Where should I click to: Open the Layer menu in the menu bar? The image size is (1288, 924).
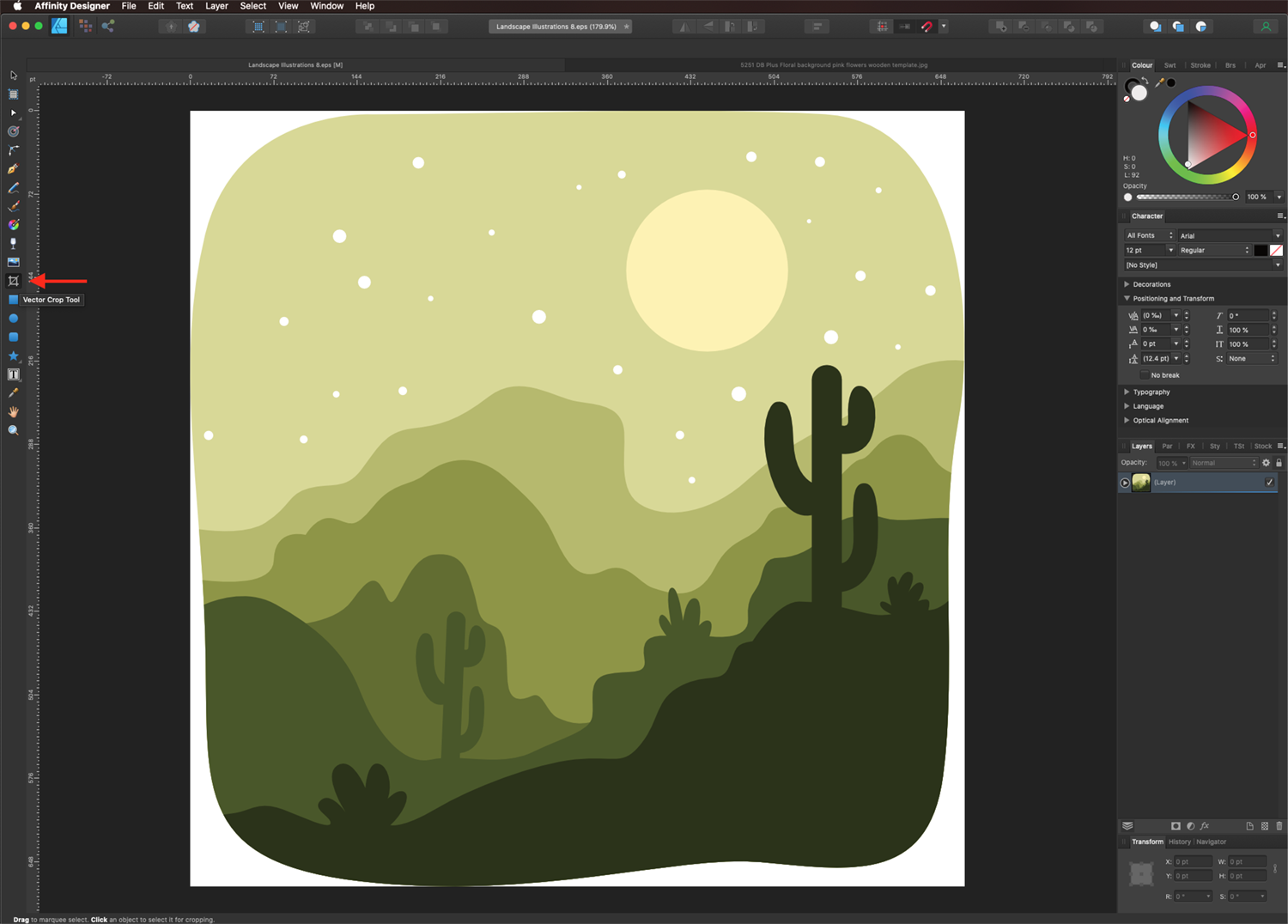pos(216,6)
